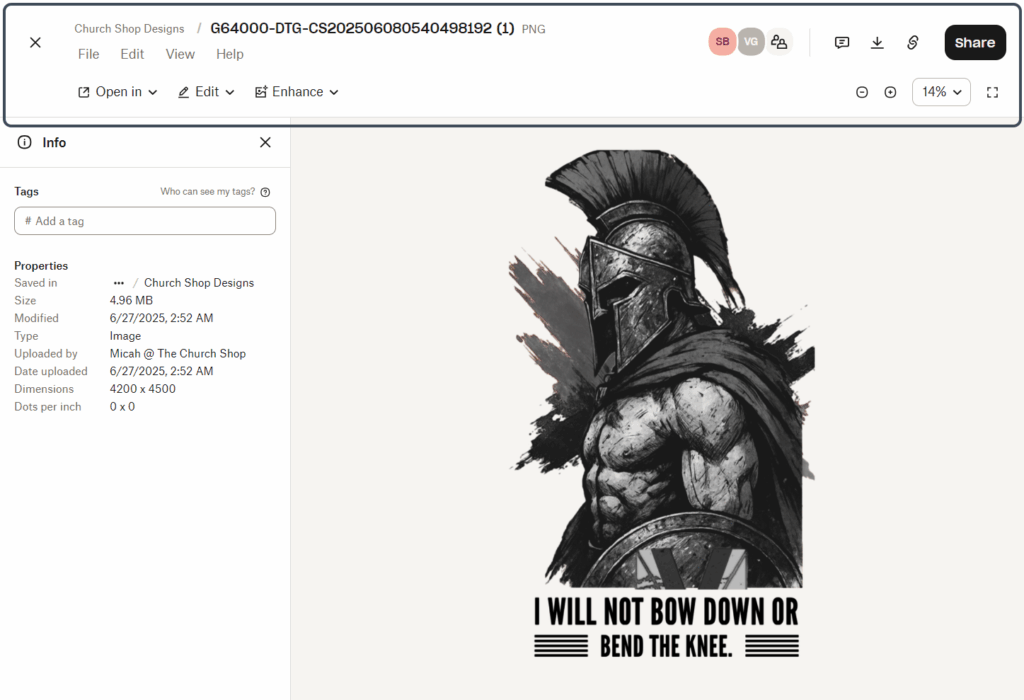The width and height of the screenshot is (1024, 700).
Task: Open Church Shop Designs folder link in Properties
Action: [199, 283]
